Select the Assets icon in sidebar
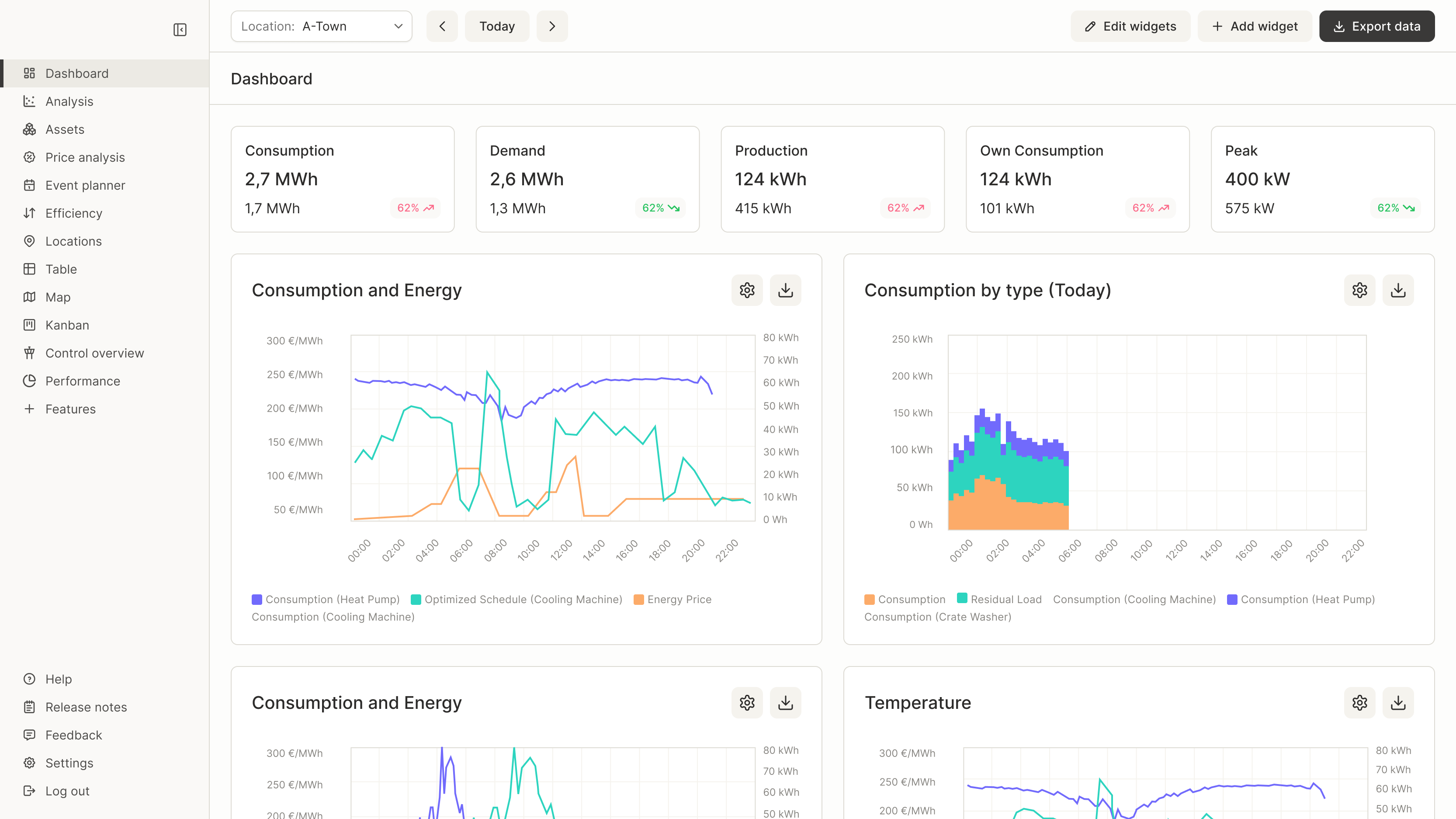 click(29, 129)
